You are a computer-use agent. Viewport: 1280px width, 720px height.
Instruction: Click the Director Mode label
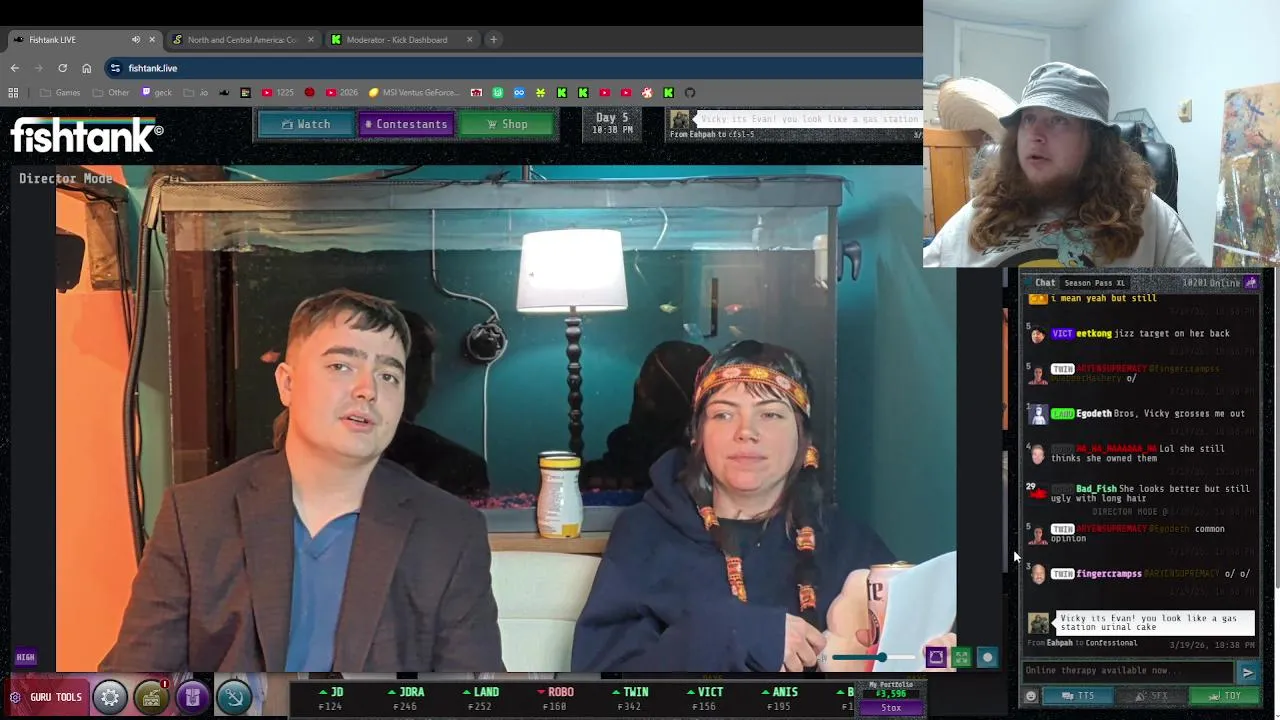tap(66, 179)
